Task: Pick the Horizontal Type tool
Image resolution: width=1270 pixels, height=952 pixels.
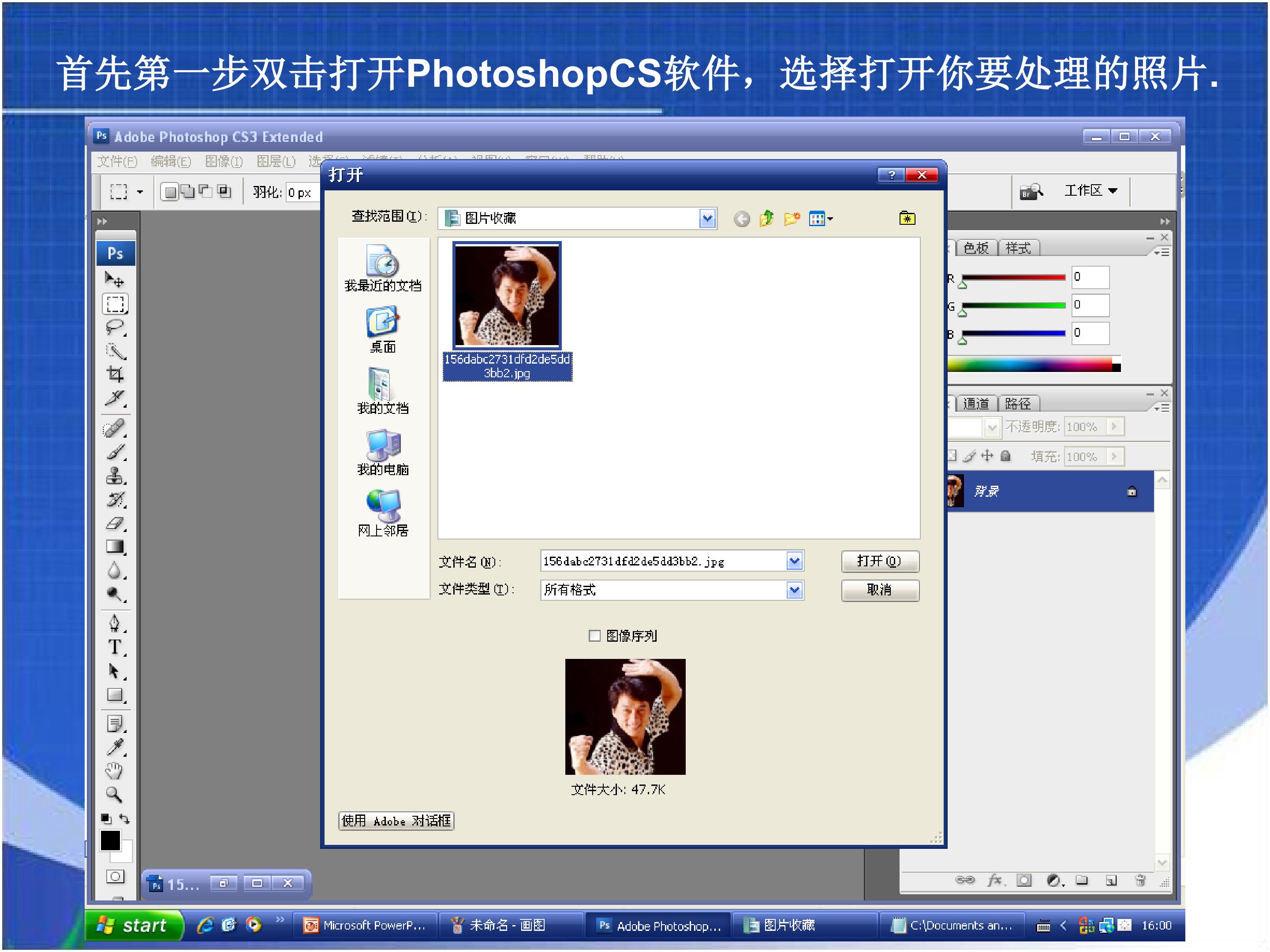Action: 115,647
